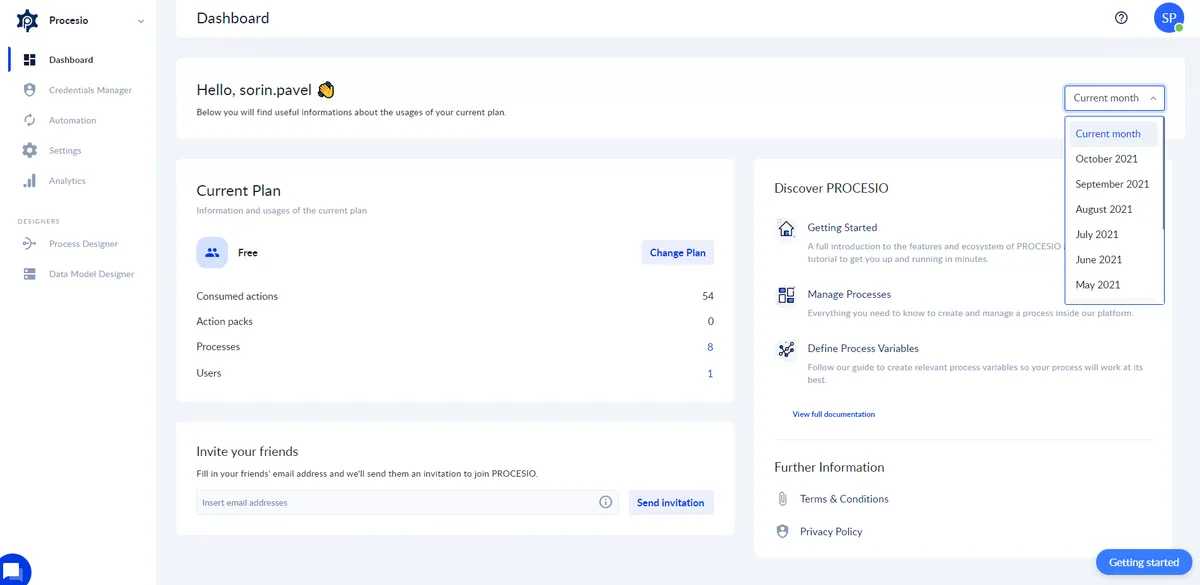The image size is (1200, 585).
Task: Select June 2021 from the list
Action: [x=1113, y=259]
